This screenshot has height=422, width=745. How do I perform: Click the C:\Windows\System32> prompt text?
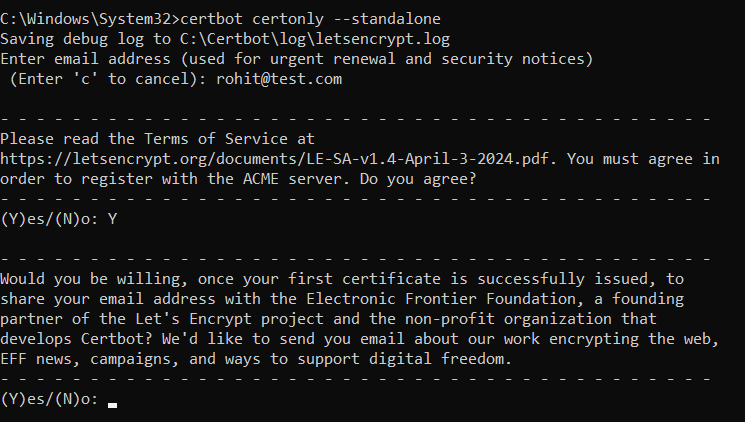[x=86, y=19]
